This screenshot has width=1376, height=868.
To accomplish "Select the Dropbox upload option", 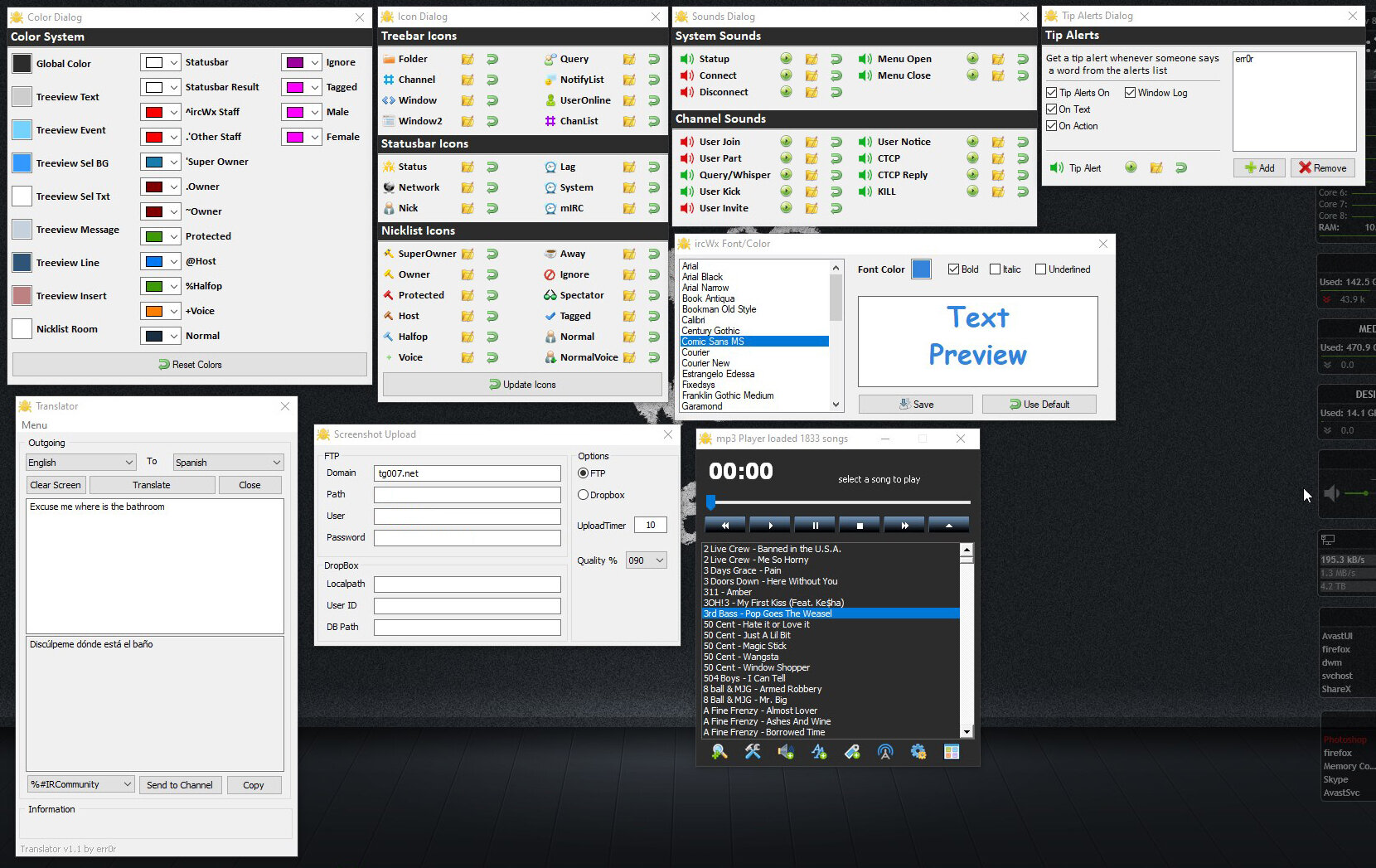I will tap(584, 495).
